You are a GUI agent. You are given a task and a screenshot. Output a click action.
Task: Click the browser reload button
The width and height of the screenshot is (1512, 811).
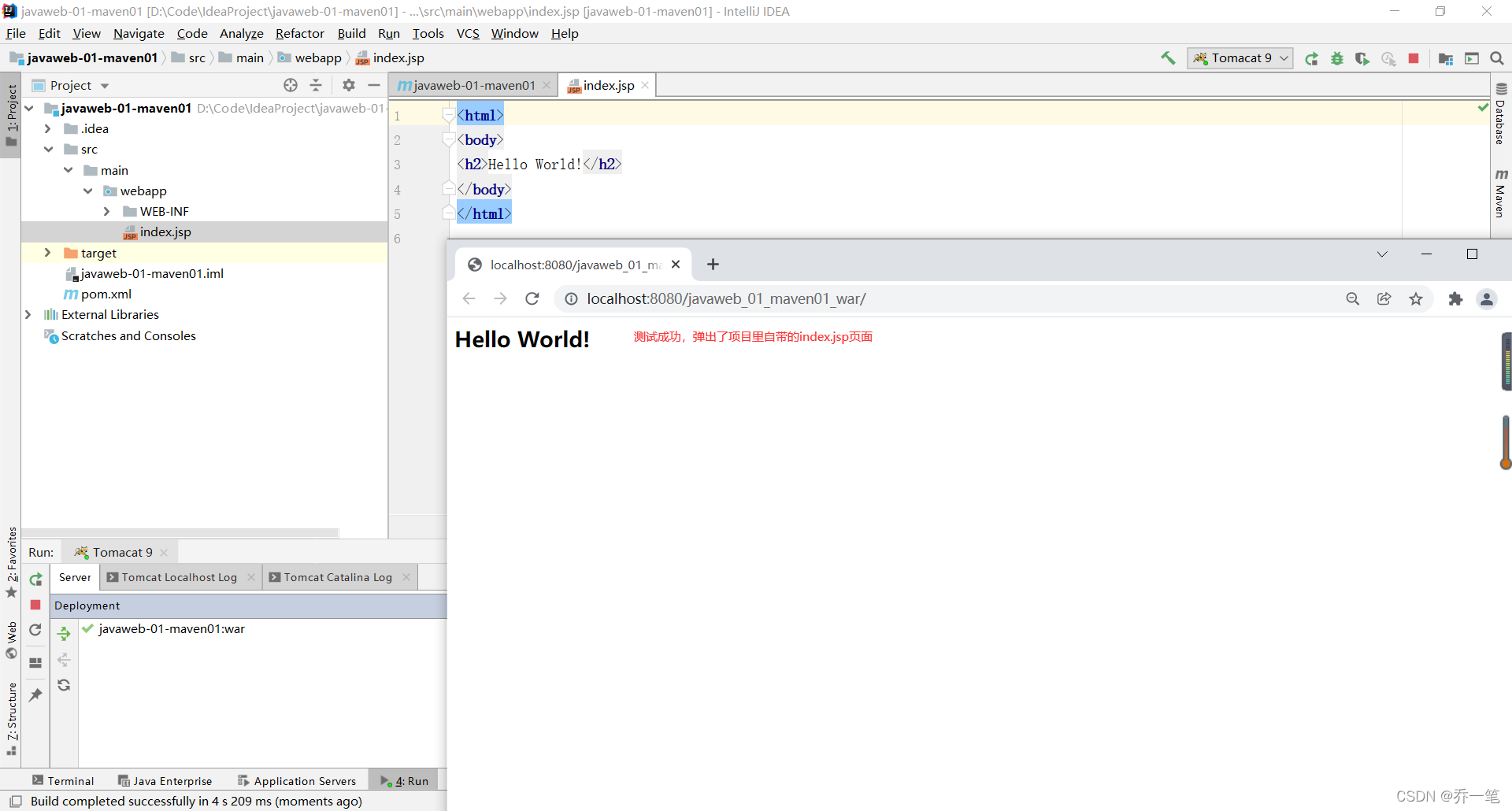pyautogui.click(x=532, y=298)
